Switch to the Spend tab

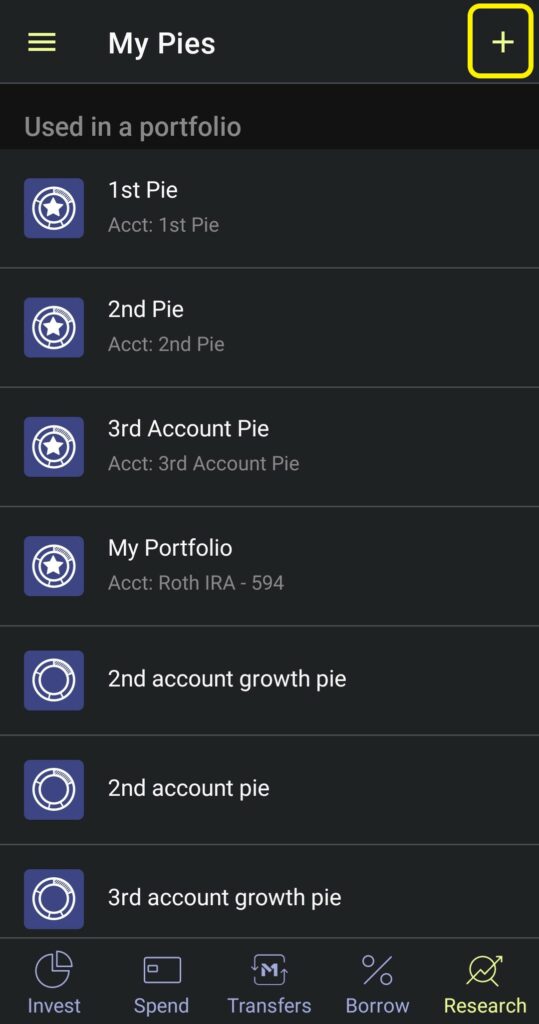tap(161, 982)
